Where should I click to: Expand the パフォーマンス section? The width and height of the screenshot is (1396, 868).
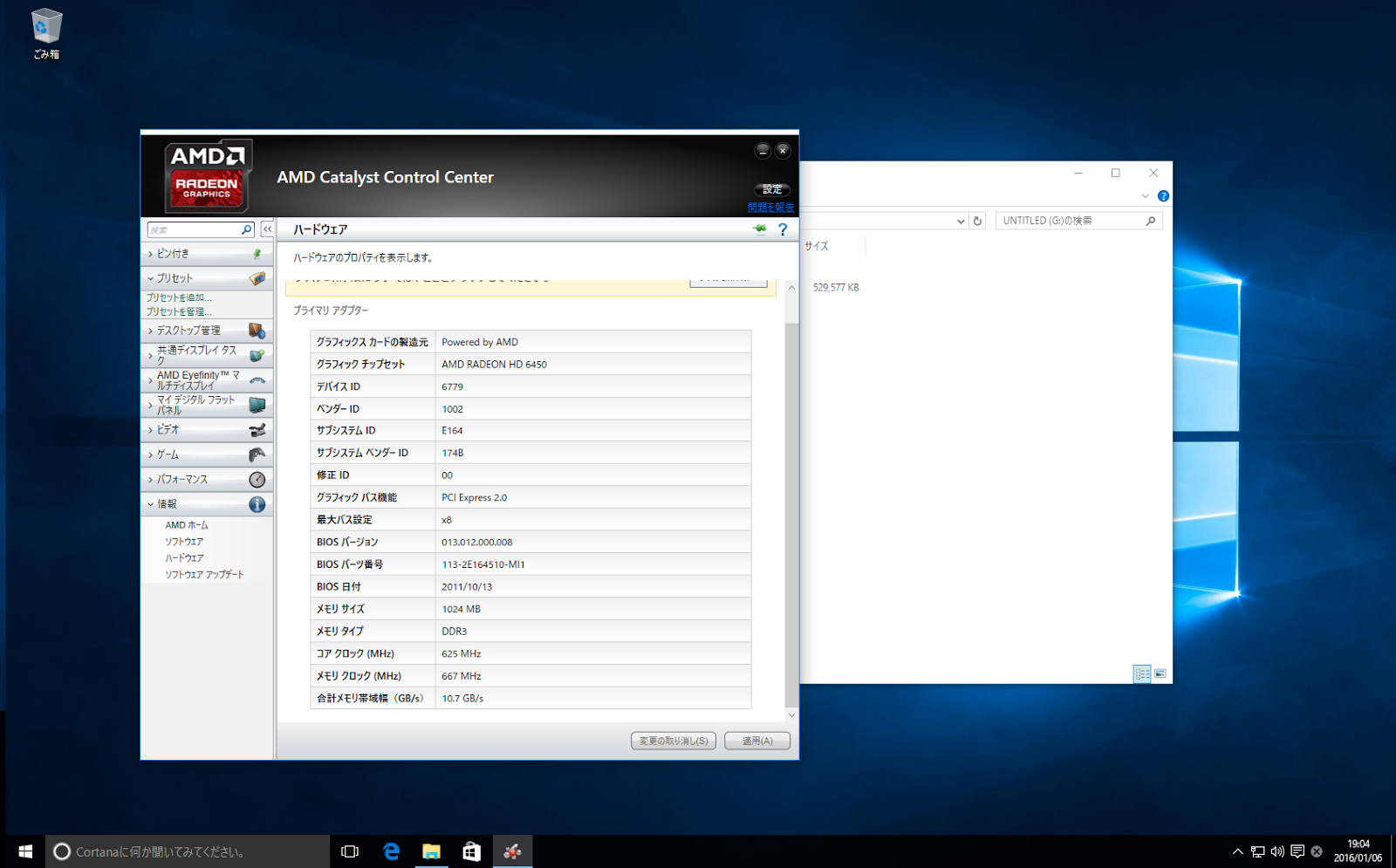(151, 480)
